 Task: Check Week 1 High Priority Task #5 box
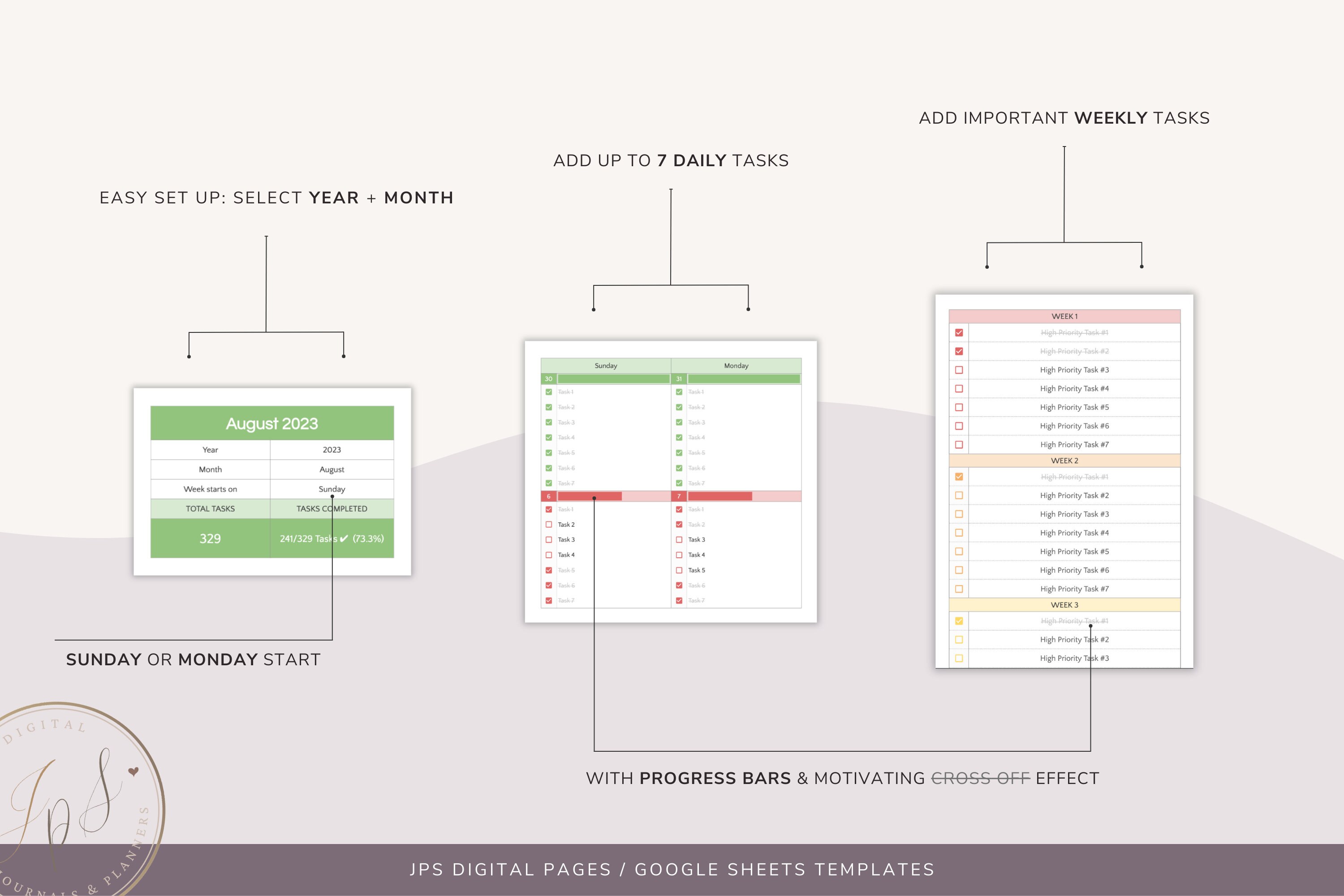click(959, 407)
